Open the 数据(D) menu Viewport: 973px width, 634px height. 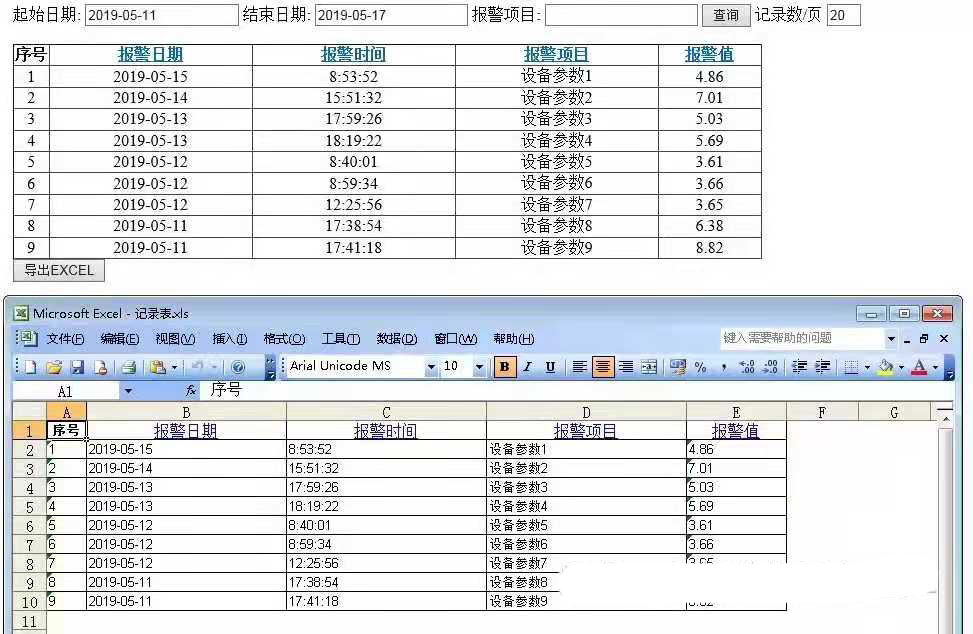[397, 339]
